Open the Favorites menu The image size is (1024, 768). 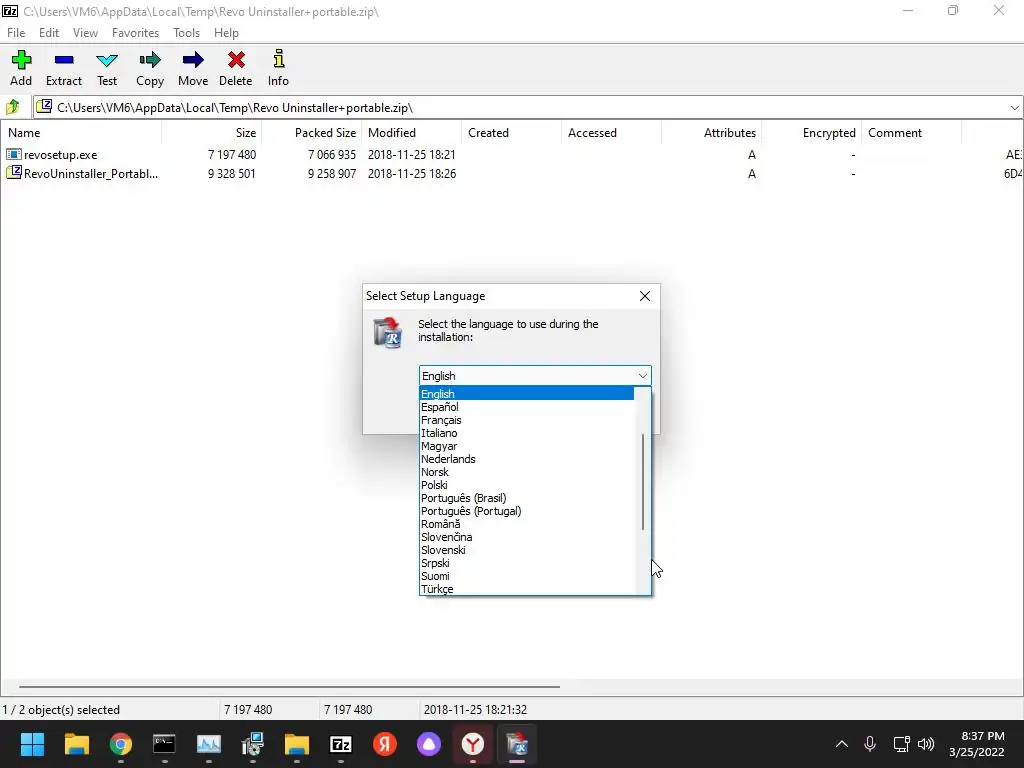(x=135, y=33)
